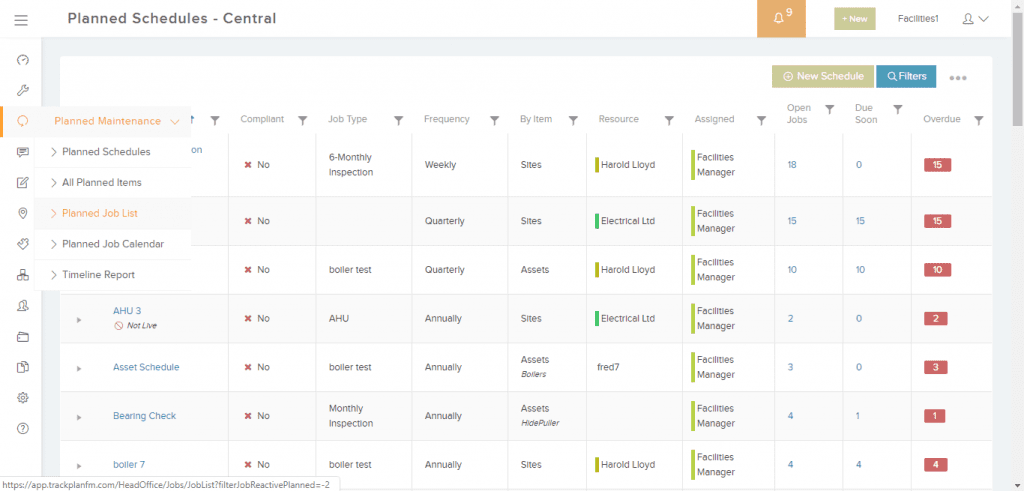The height and width of the screenshot is (491, 1024).
Task: Open the contacts people sidebar icon
Action: point(23,306)
